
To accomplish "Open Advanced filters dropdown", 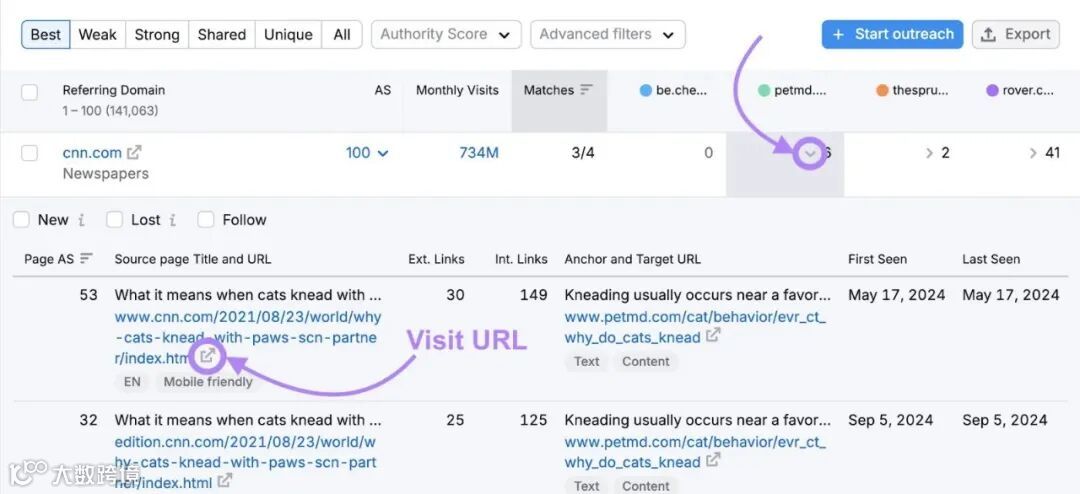I will [x=608, y=34].
